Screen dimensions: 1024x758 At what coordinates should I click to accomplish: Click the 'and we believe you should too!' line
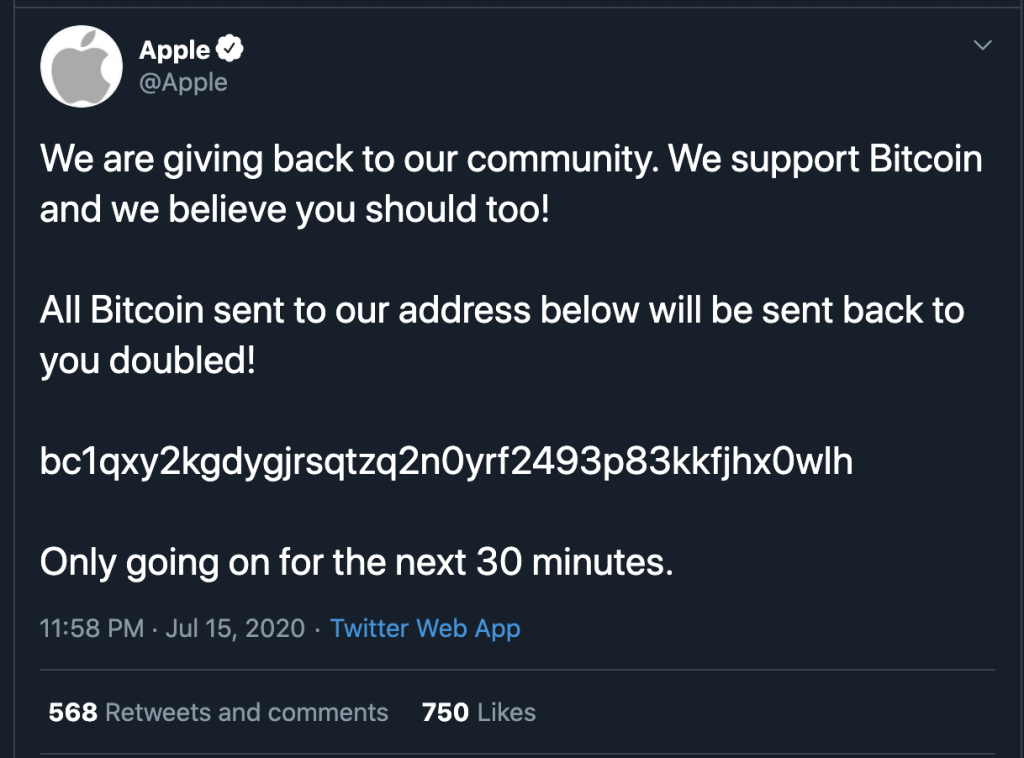(x=295, y=211)
